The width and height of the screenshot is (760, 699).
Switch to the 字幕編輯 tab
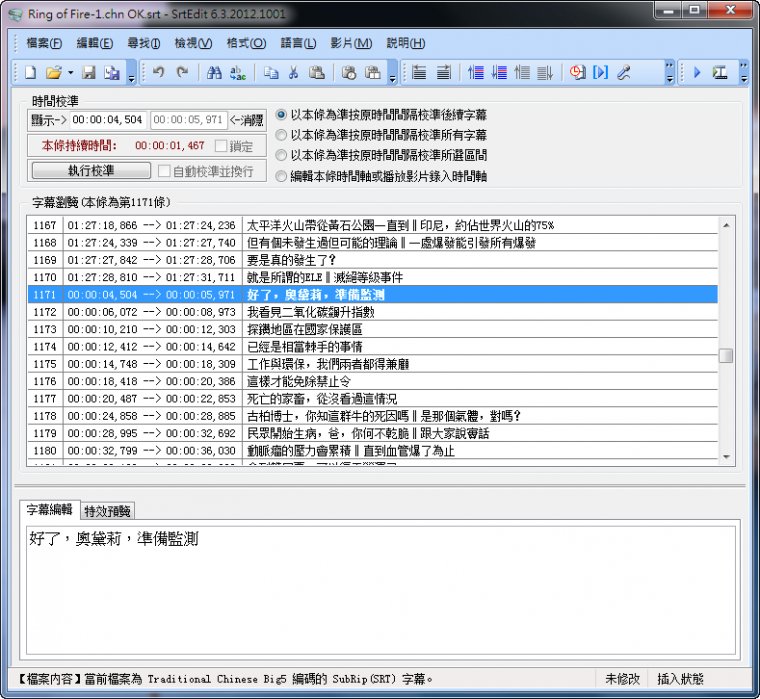49,509
